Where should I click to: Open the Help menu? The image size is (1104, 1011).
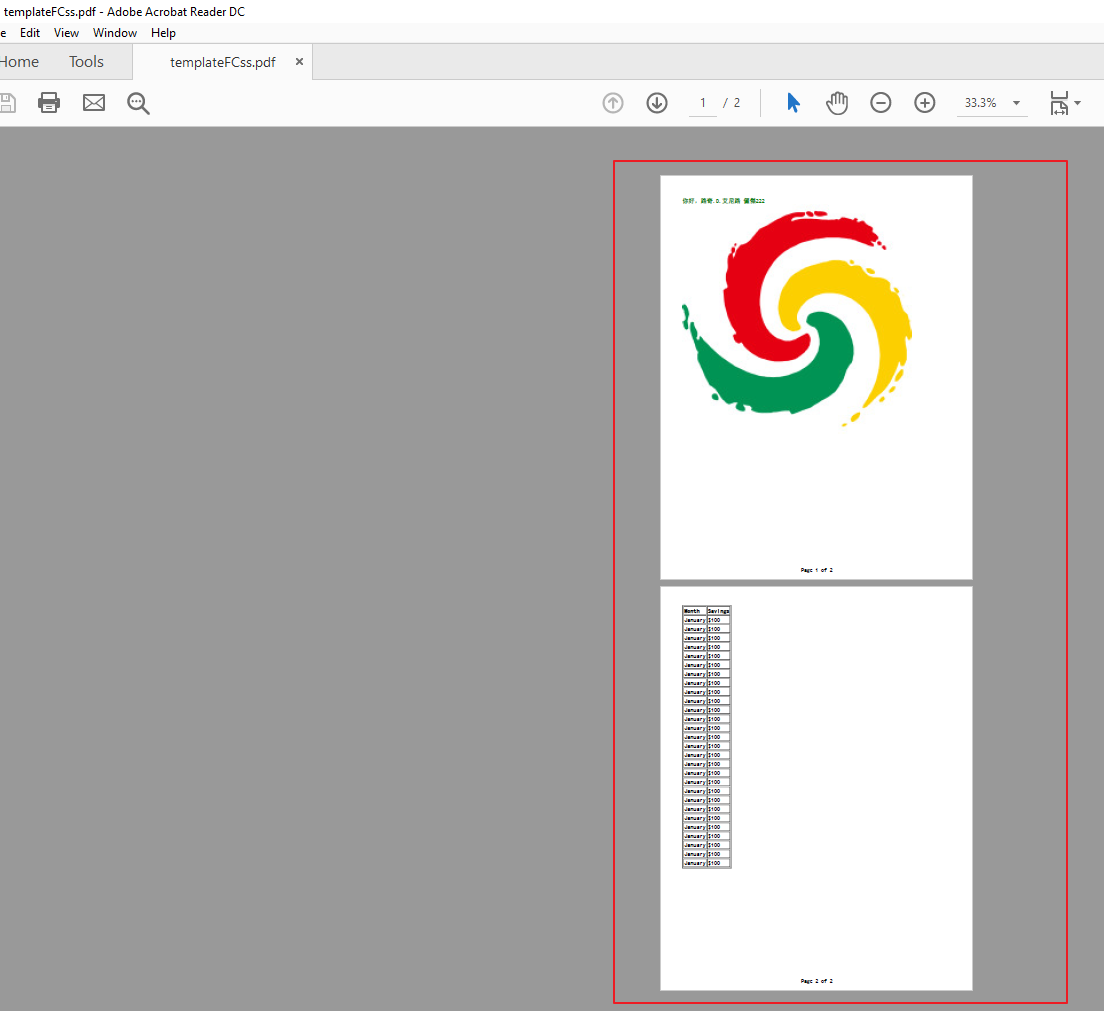[x=163, y=32]
